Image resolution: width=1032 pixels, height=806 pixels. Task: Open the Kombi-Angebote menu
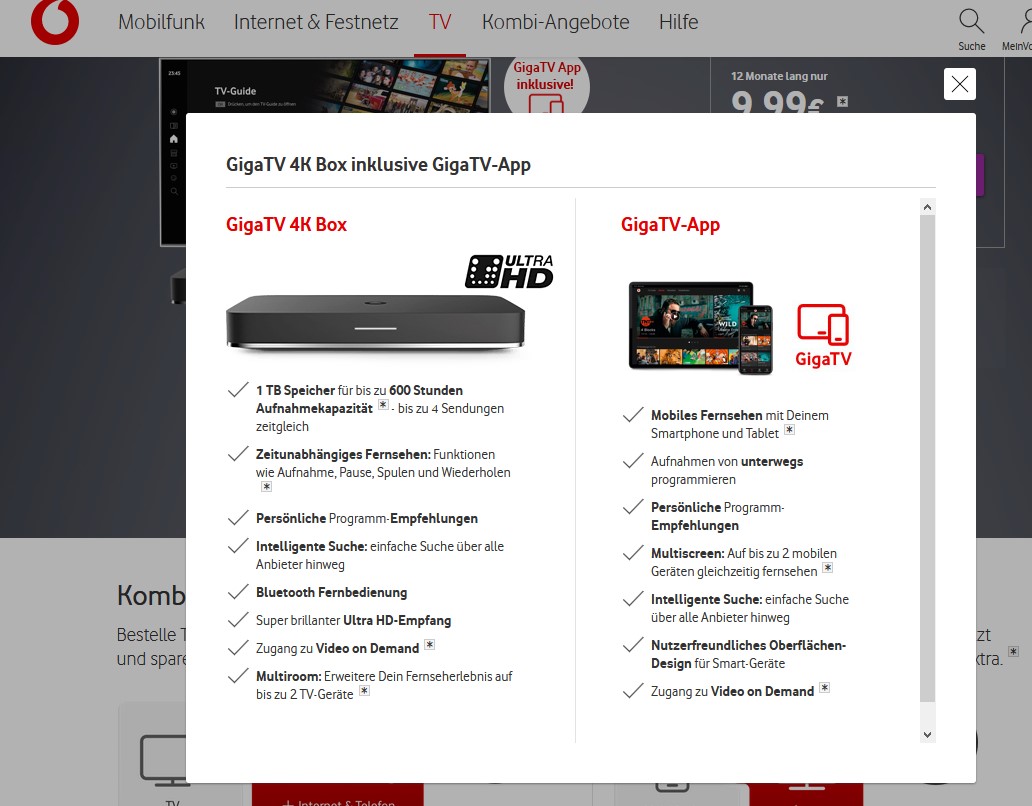coord(555,22)
